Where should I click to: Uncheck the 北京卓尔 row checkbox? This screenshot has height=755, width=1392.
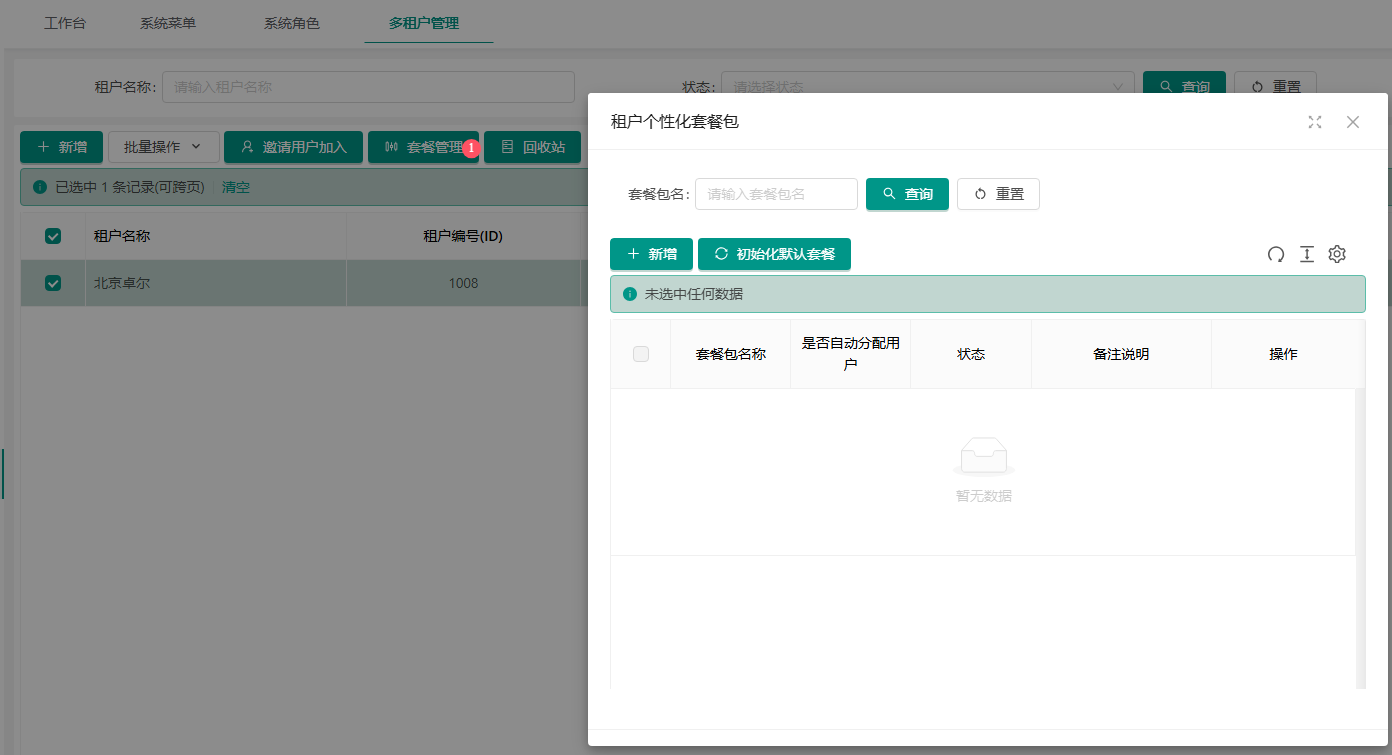pos(53,283)
